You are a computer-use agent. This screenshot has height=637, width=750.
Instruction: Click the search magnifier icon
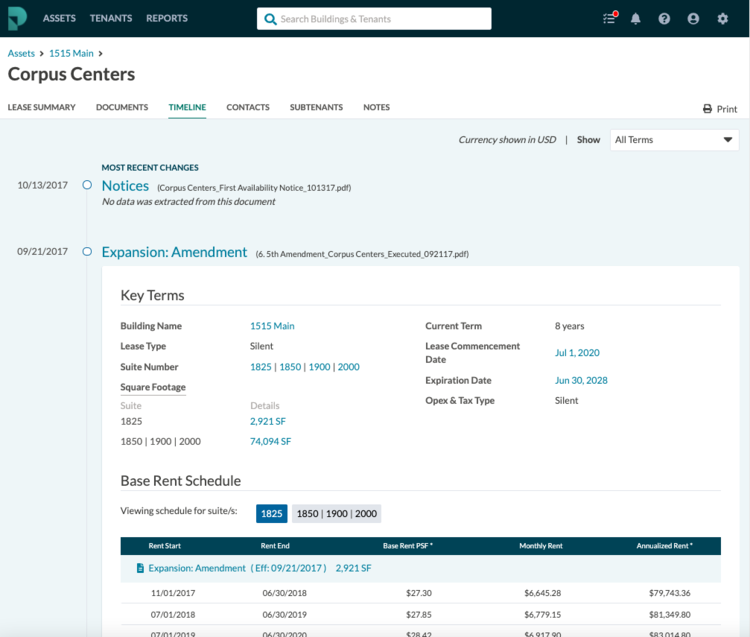point(270,19)
